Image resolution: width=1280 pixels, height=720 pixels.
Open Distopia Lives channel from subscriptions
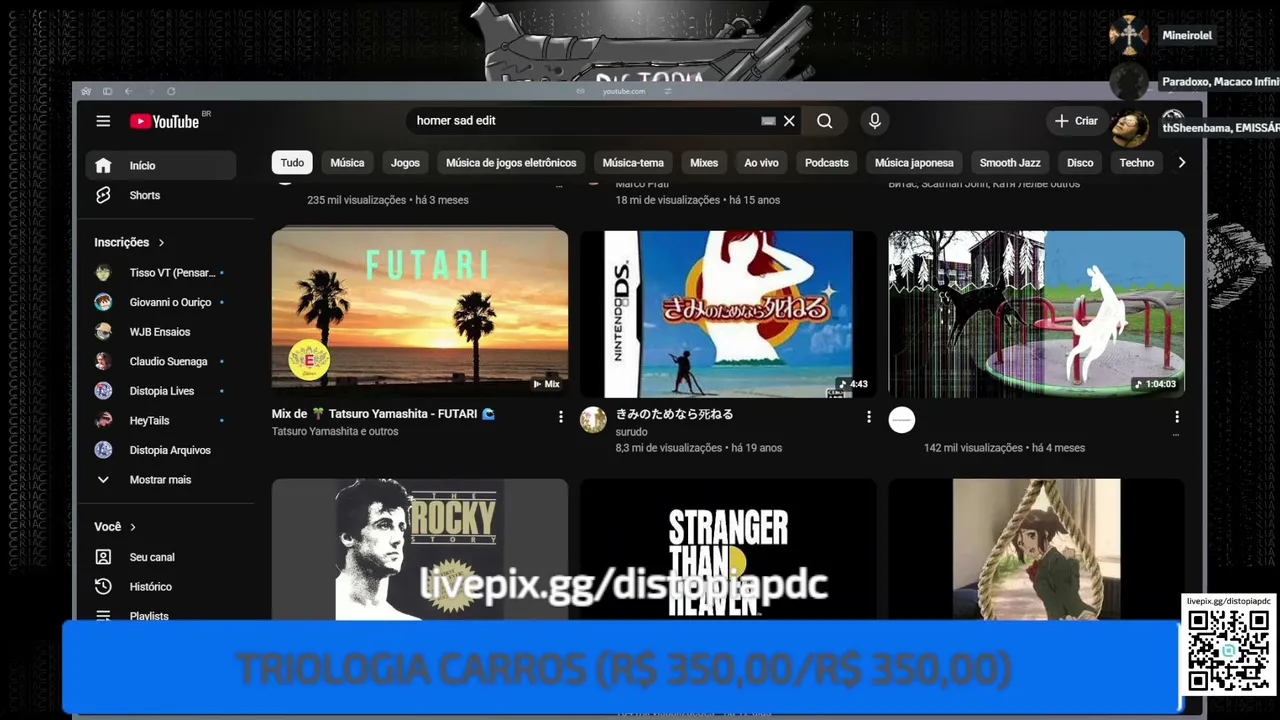click(161, 391)
